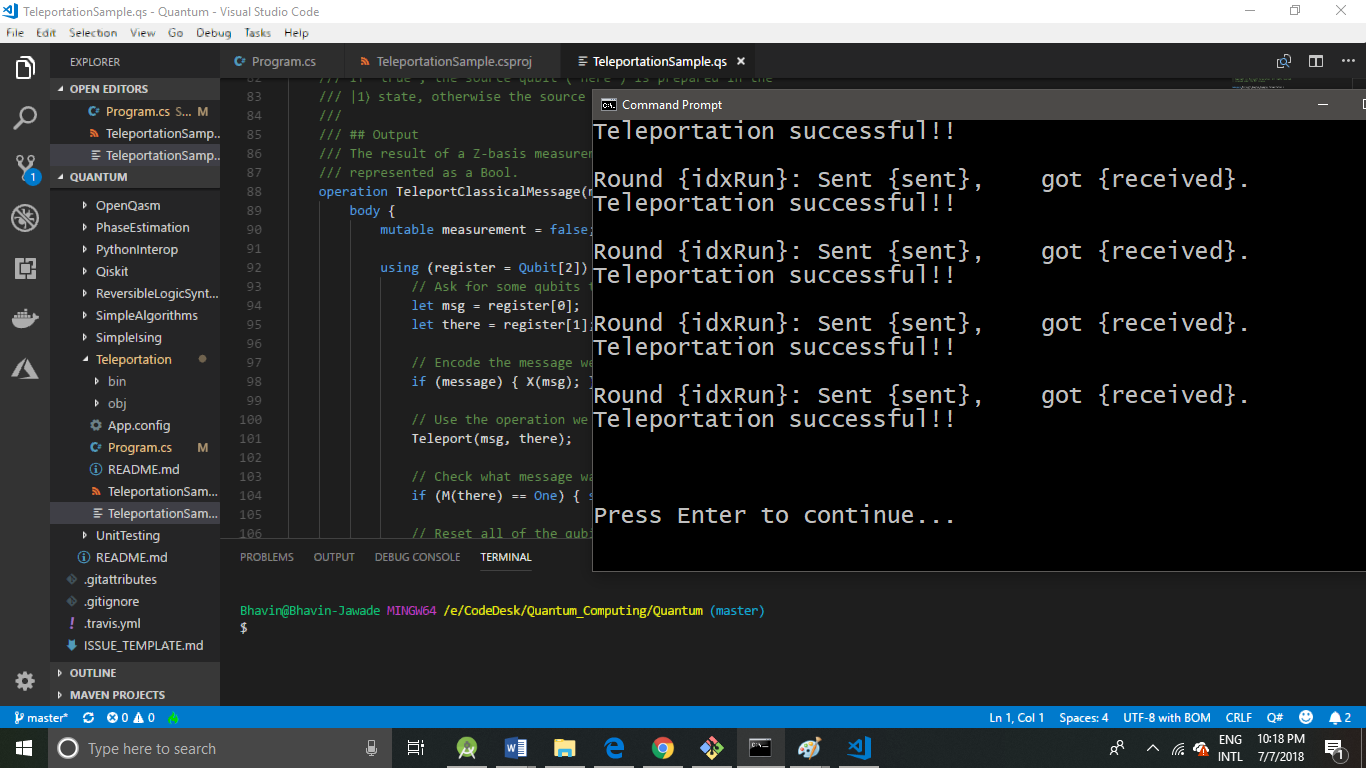The image size is (1366, 768).
Task: Open the Debug view icon
Action: pos(25,218)
